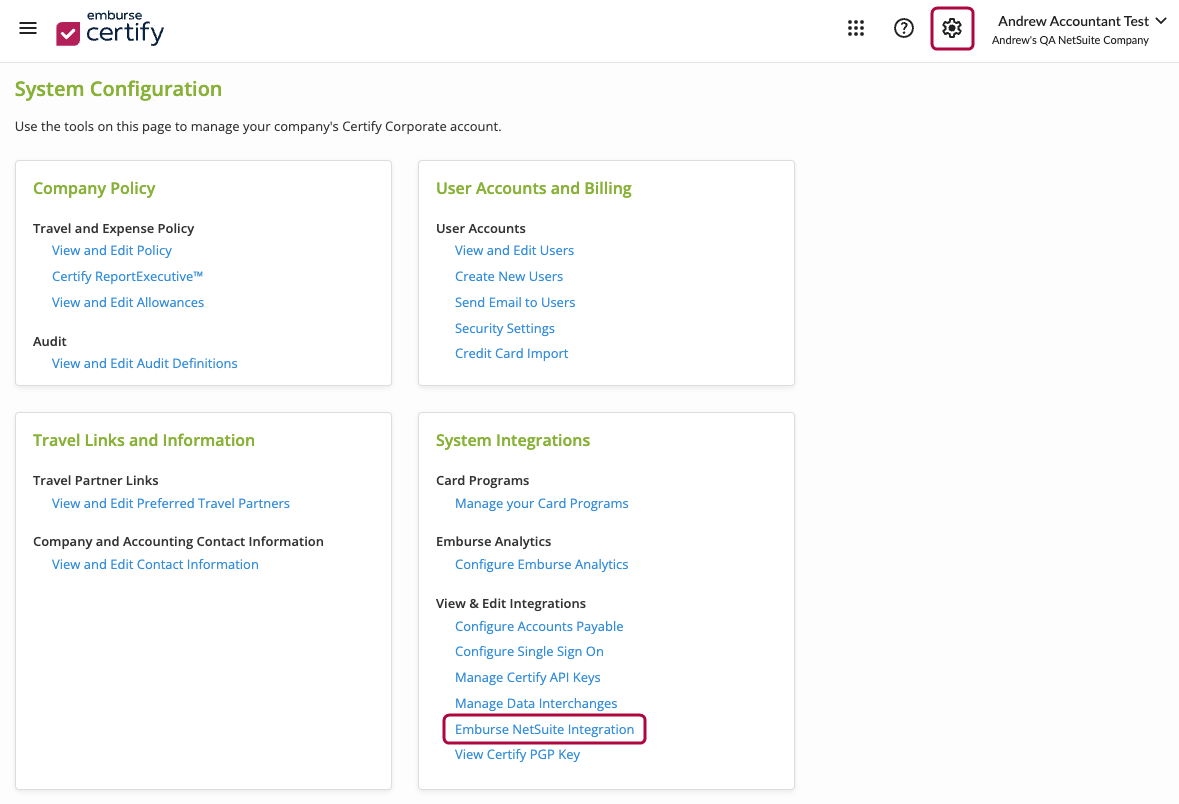1179x804 pixels.
Task: Click the Emburse Certify logo
Action: (x=110, y=29)
